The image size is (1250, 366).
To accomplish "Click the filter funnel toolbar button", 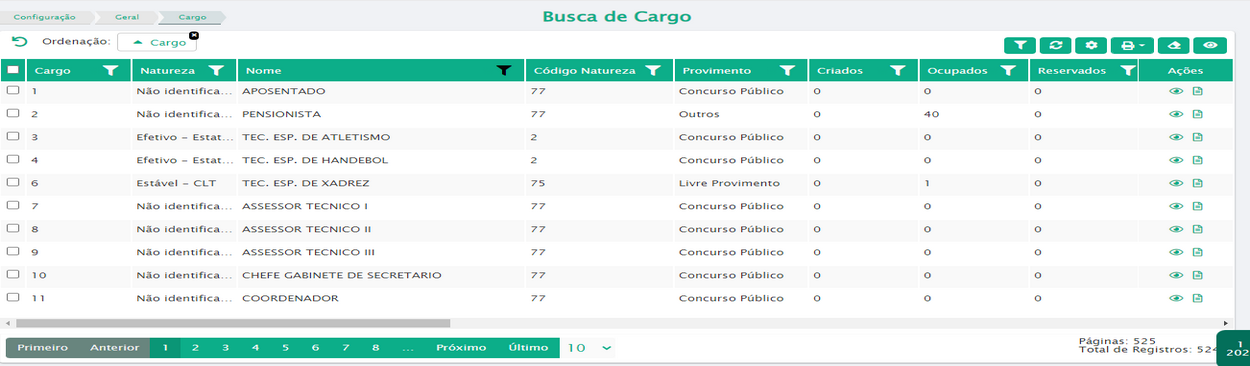I will [1020, 45].
